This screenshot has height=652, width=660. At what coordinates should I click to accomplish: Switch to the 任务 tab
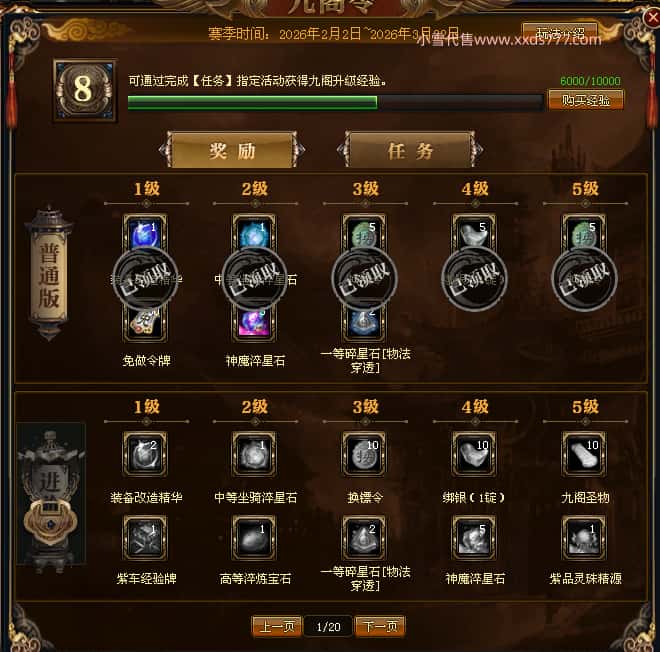click(410, 150)
